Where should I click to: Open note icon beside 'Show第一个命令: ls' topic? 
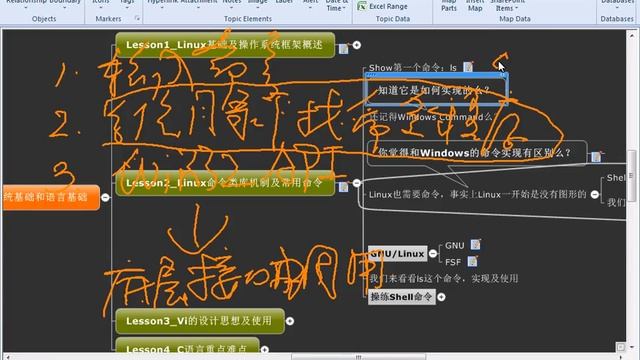click(468, 67)
